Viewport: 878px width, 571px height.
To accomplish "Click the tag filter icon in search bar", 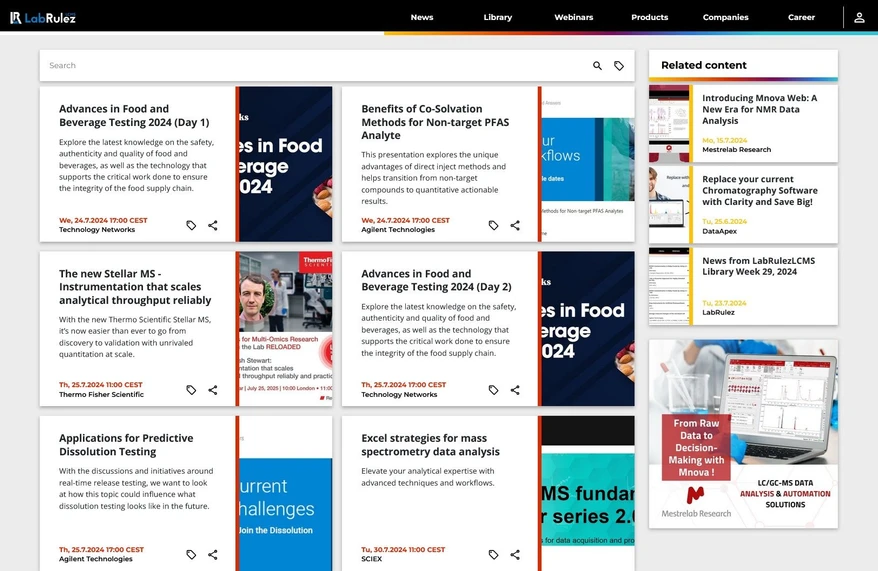I will (619, 66).
